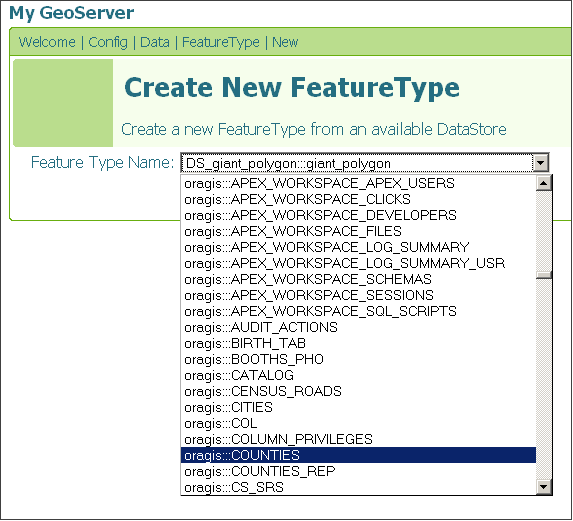
Task: Open the Config breadcrumb link
Action: click(x=108, y=42)
